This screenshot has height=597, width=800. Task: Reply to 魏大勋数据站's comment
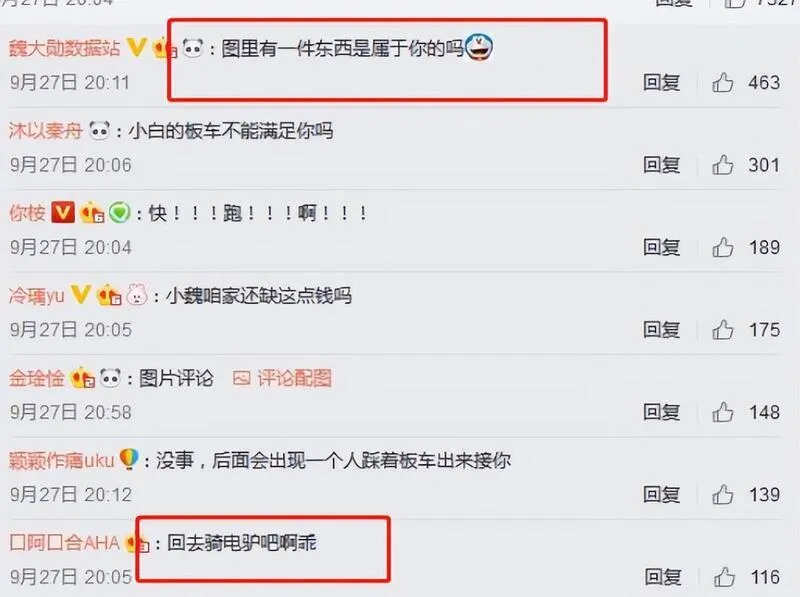tap(661, 82)
